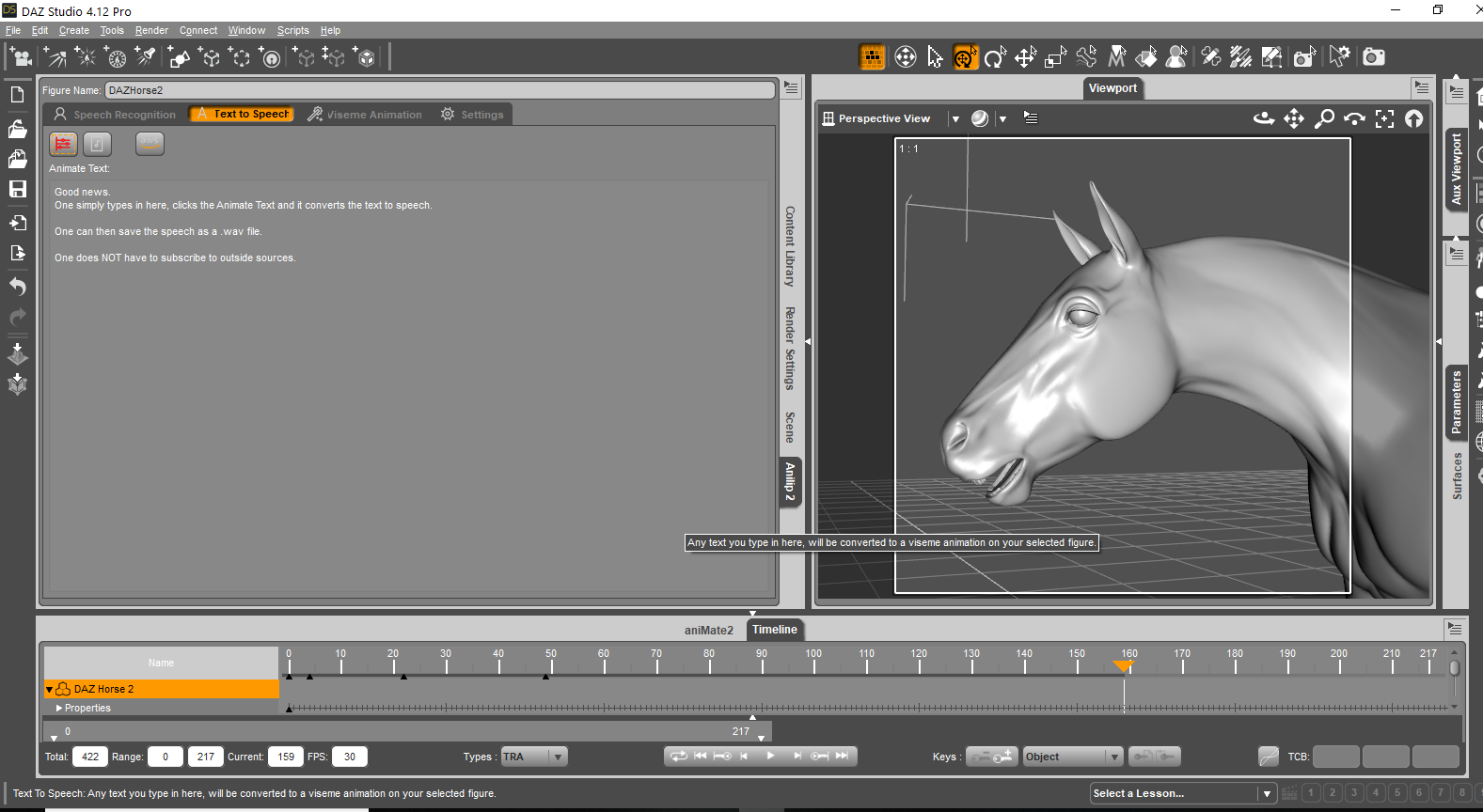
Task: Open the Spot Render camera tool
Action: 1303,57
